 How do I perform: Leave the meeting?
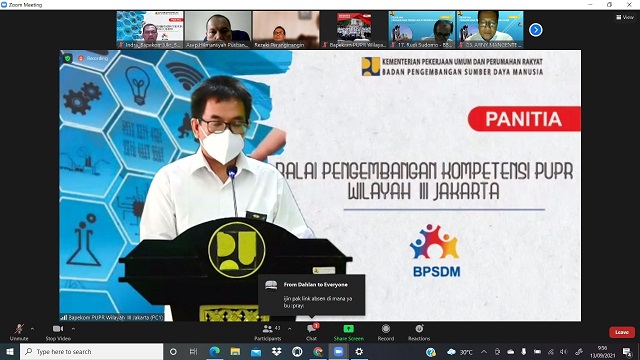point(622,332)
